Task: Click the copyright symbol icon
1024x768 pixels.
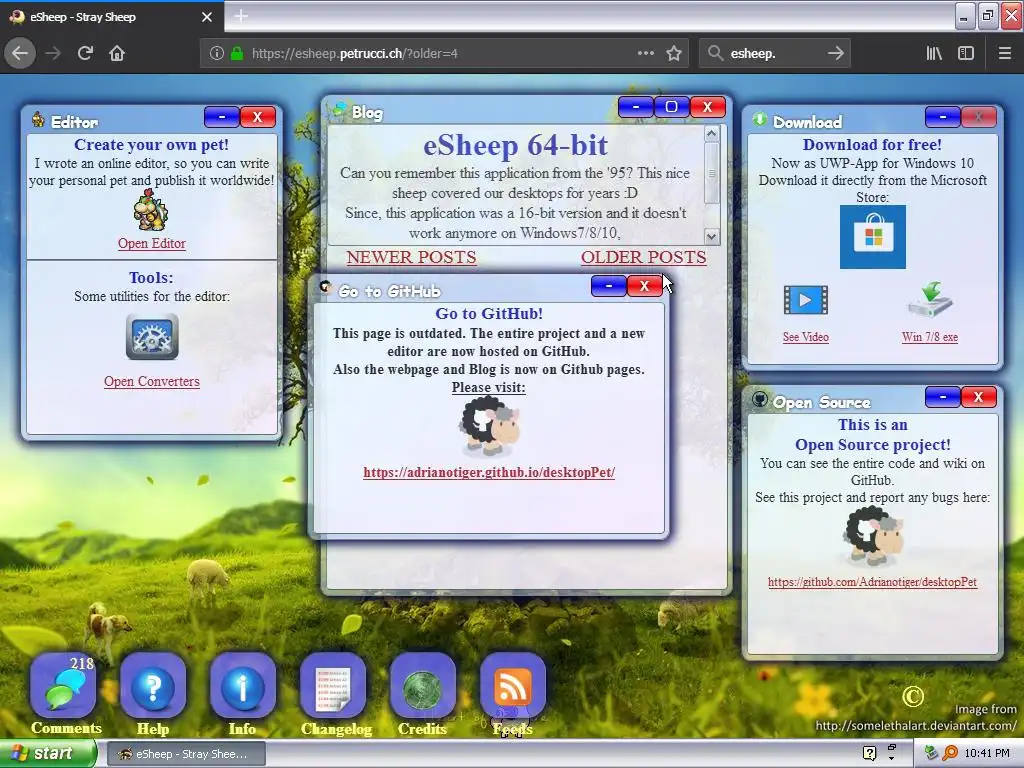Action: click(x=913, y=696)
